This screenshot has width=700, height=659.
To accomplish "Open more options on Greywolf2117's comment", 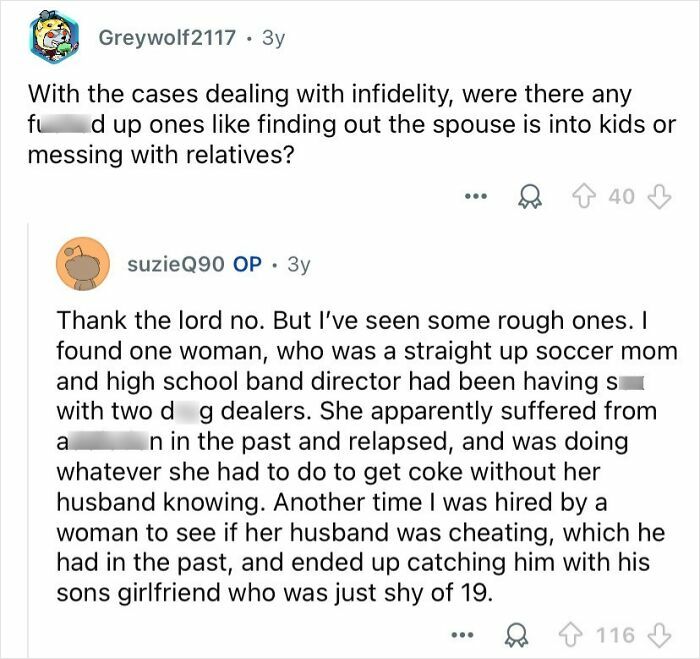I will coord(475,196).
